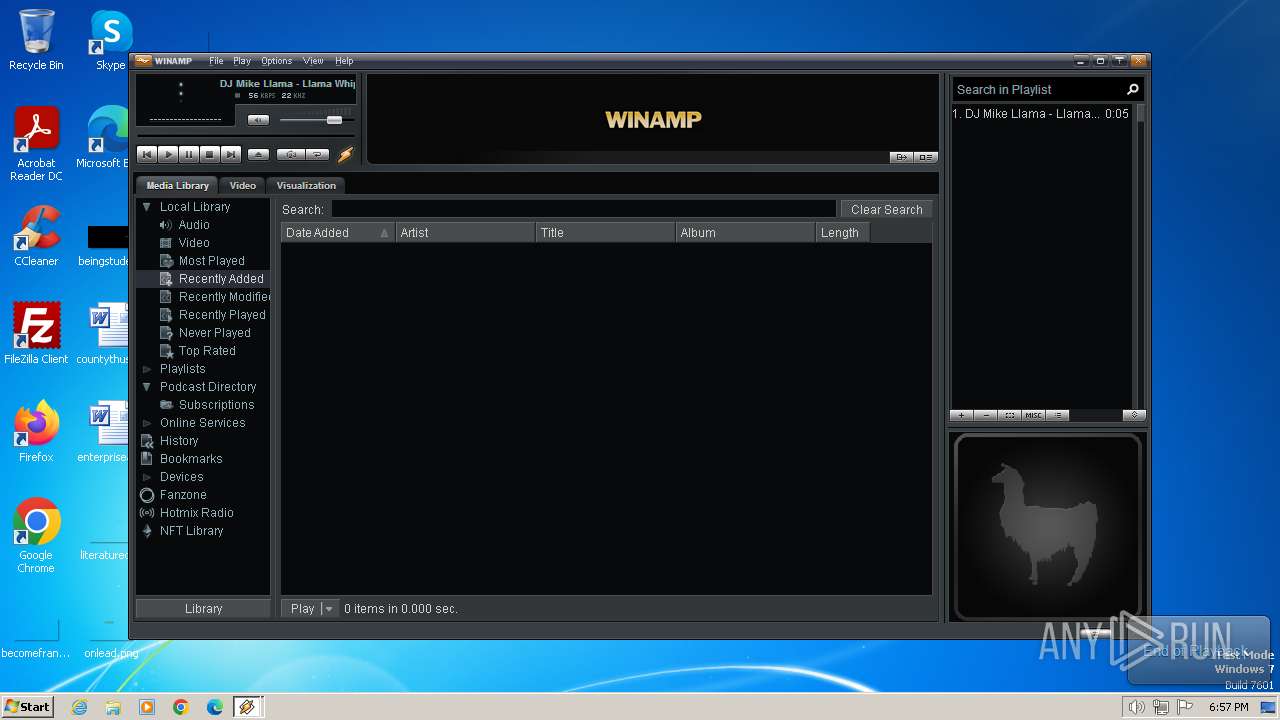
Task: Click the playlist Remove (−) button
Action: [986, 415]
